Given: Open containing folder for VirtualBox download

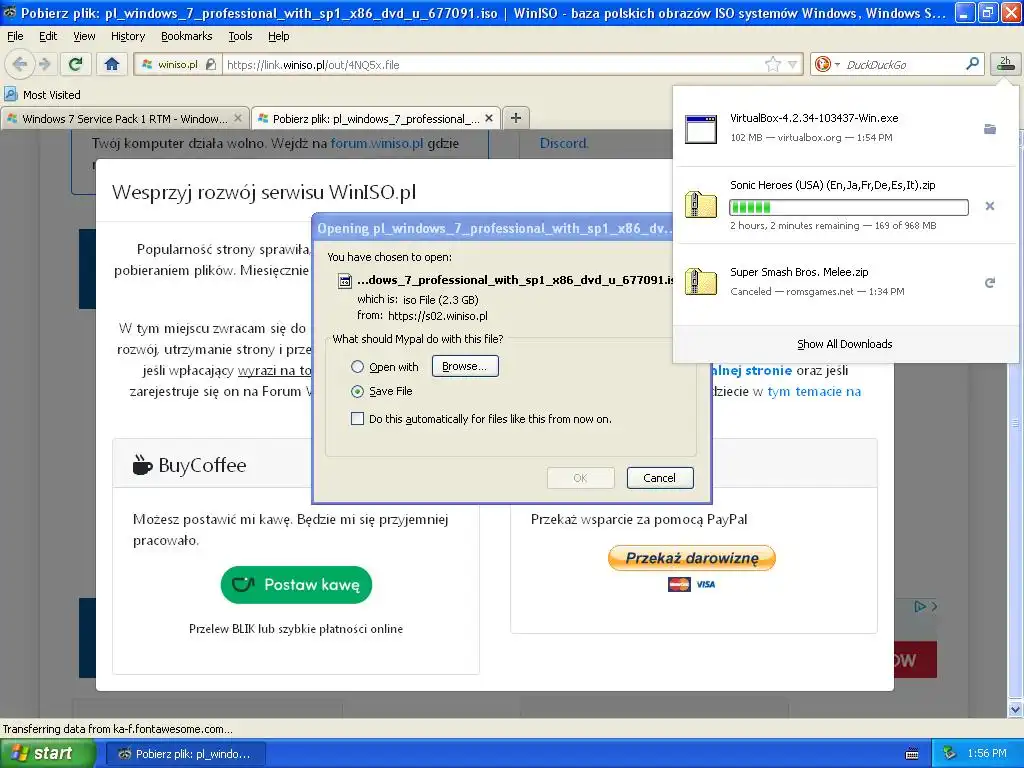Looking at the screenshot, I should click(x=990, y=129).
